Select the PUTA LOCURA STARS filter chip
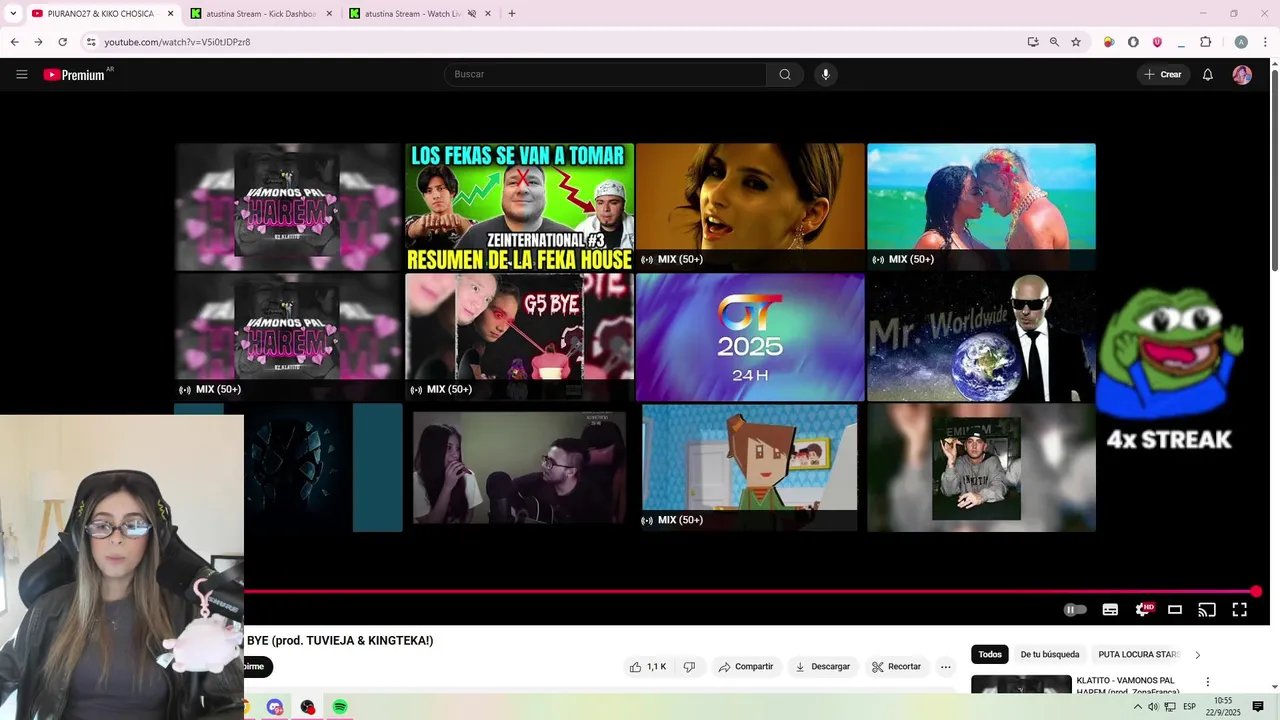1280x720 pixels. click(x=1139, y=654)
